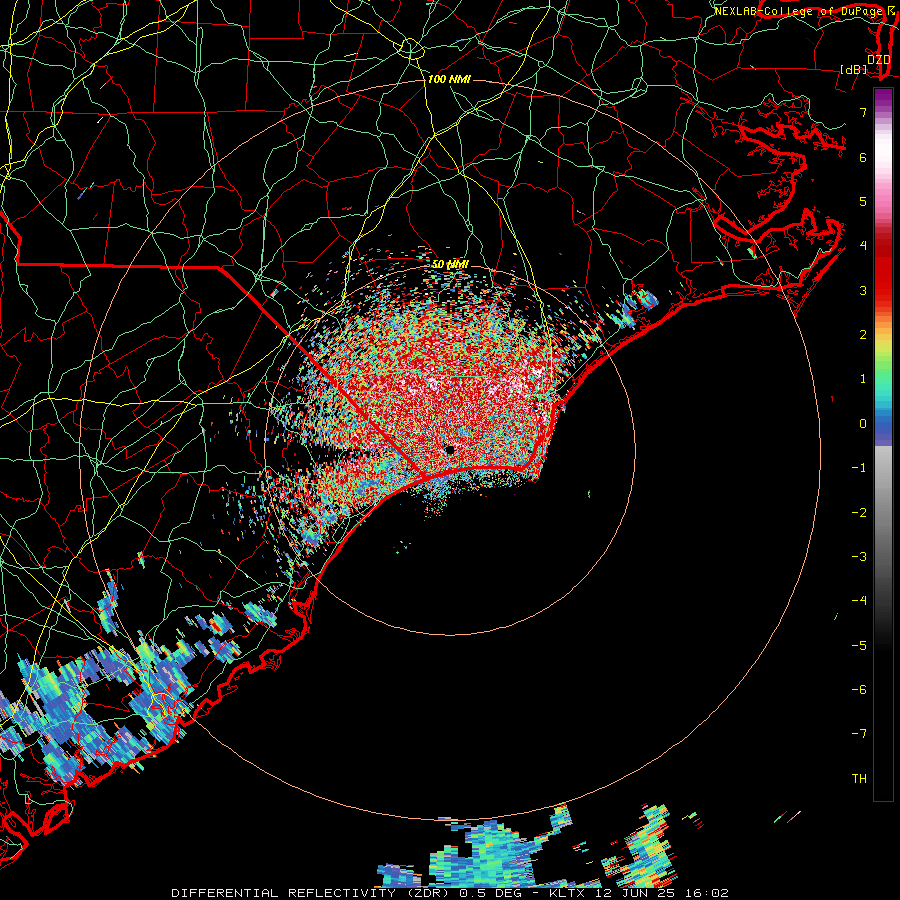Click the 1 value on the color scale

(x=863, y=379)
